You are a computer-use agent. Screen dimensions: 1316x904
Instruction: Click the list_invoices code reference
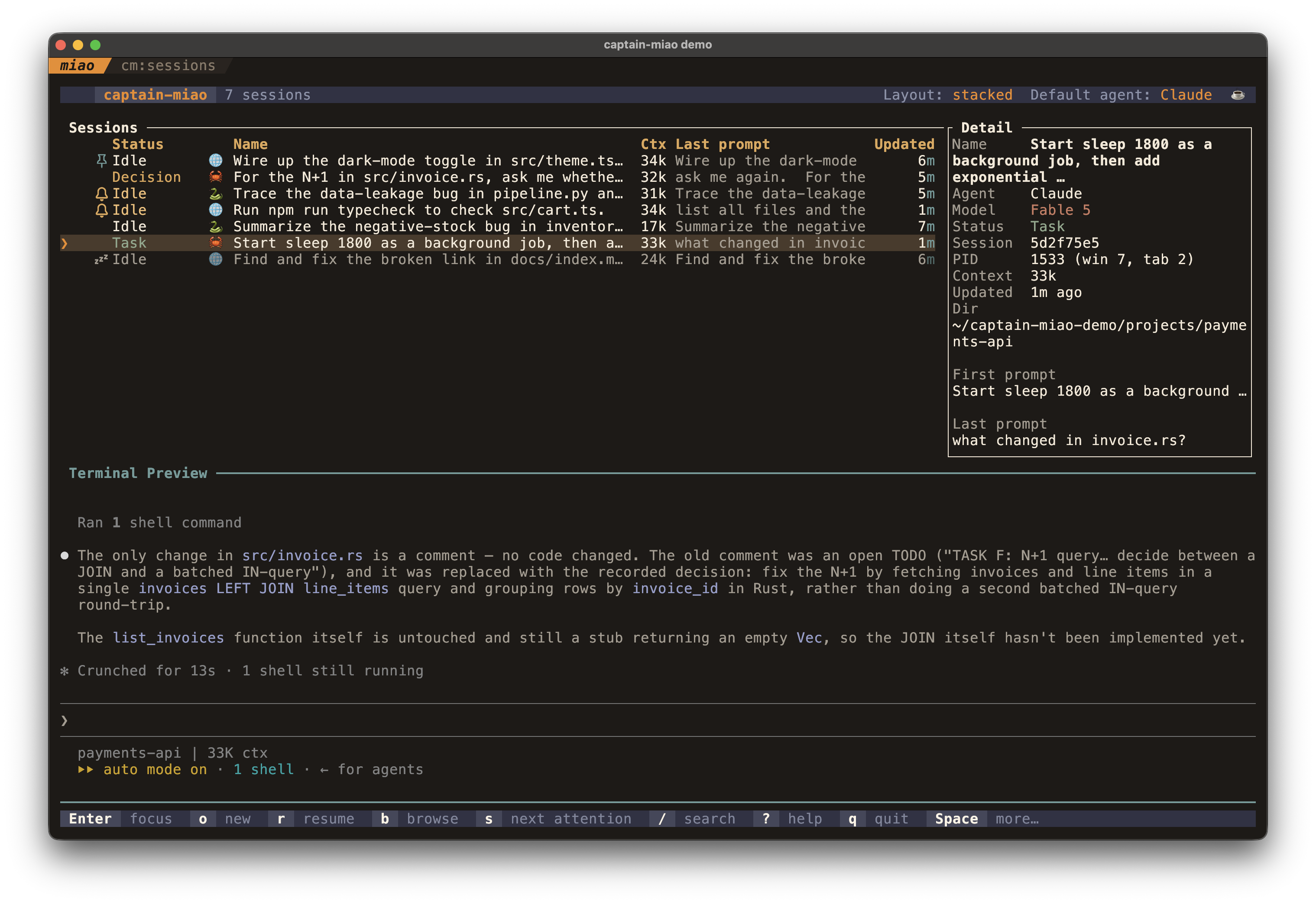(169, 638)
